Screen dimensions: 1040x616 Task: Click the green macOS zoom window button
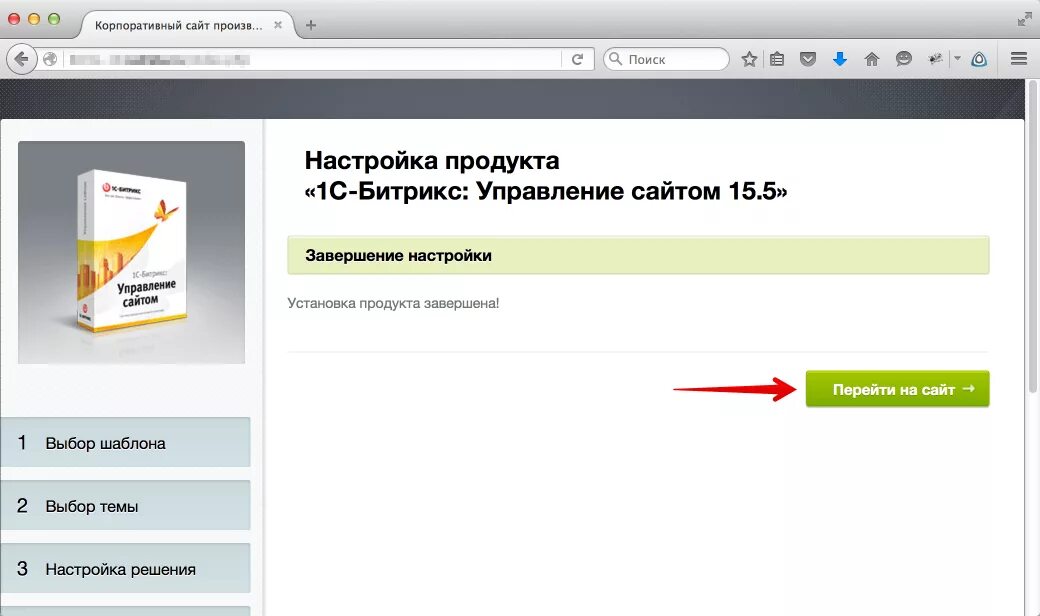point(54,19)
